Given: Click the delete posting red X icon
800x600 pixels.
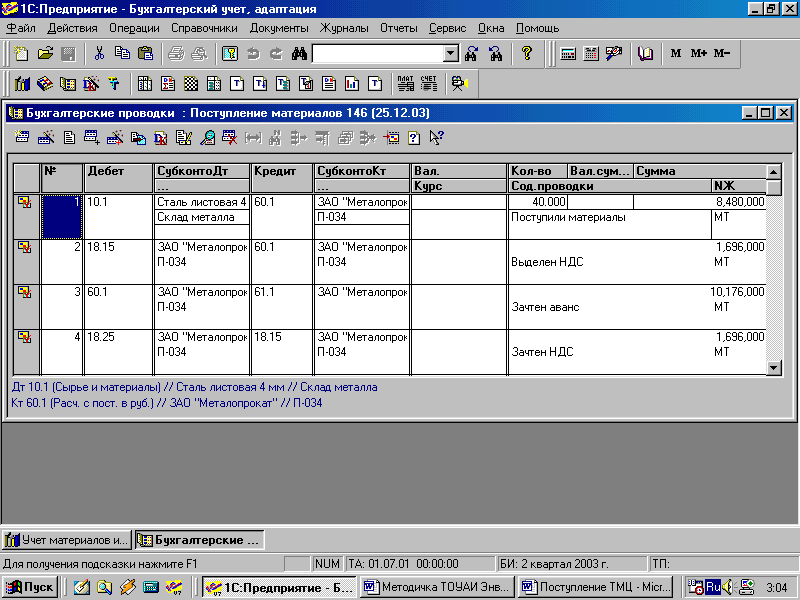Looking at the screenshot, I should 230,138.
